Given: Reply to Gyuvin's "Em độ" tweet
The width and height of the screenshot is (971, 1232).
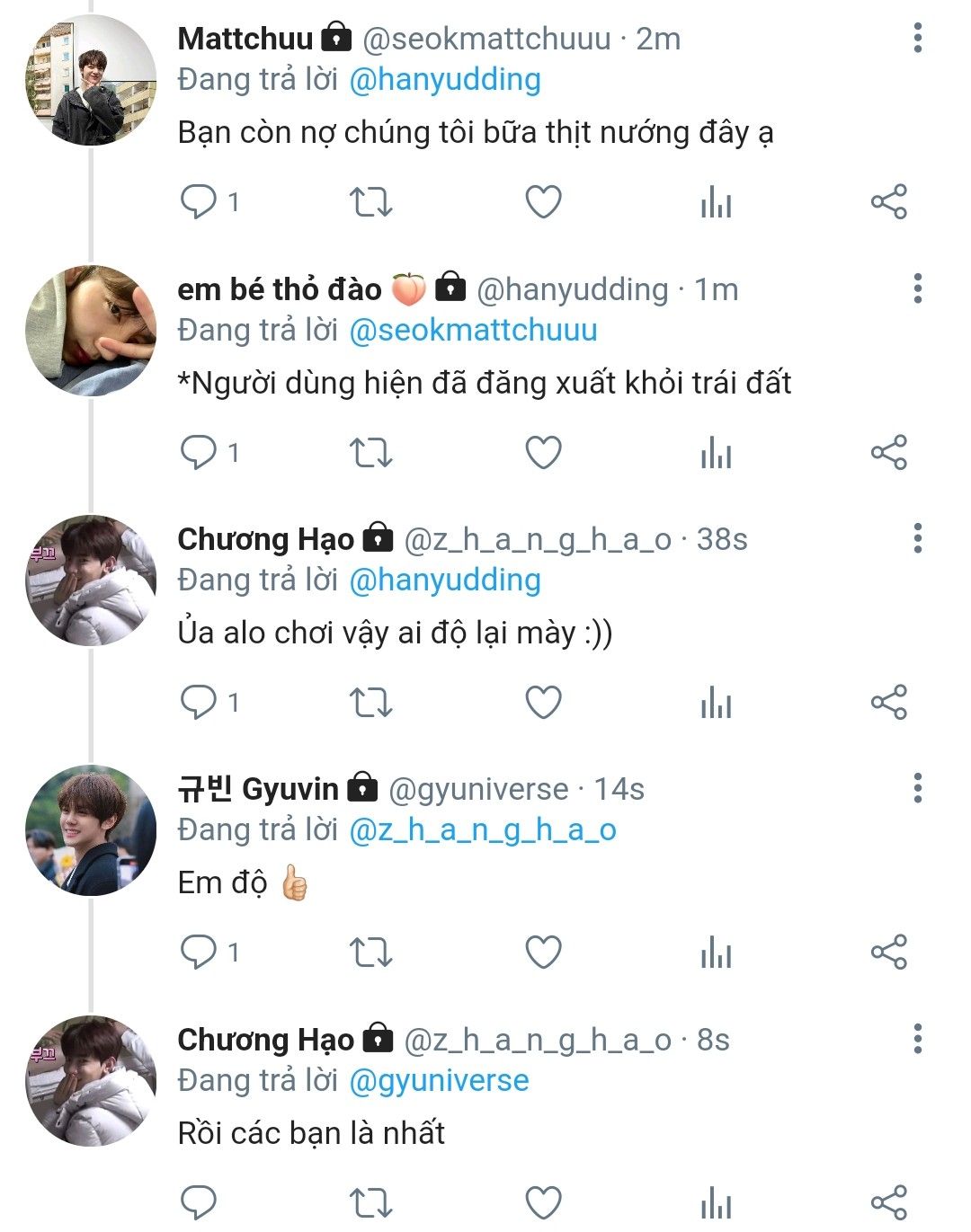Looking at the screenshot, I should click(198, 953).
